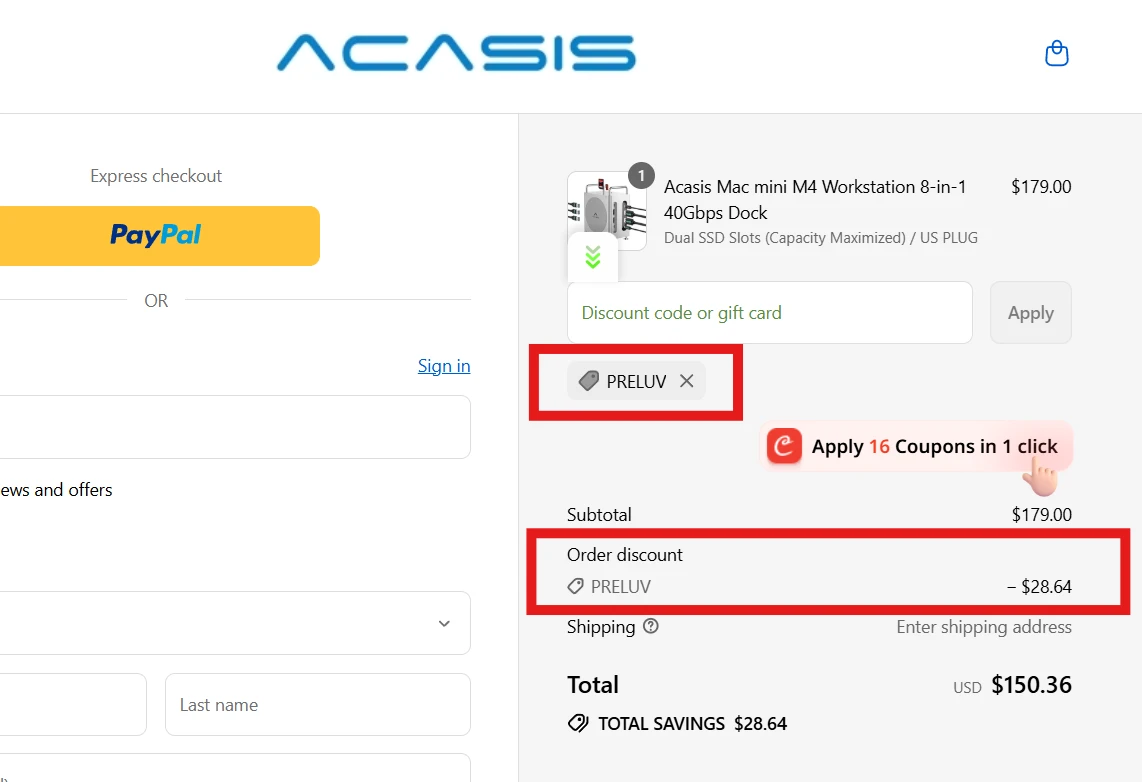Screen dimensions: 1142x782
Task: Open the country dropdown chevron
Action: coord(444,623)
